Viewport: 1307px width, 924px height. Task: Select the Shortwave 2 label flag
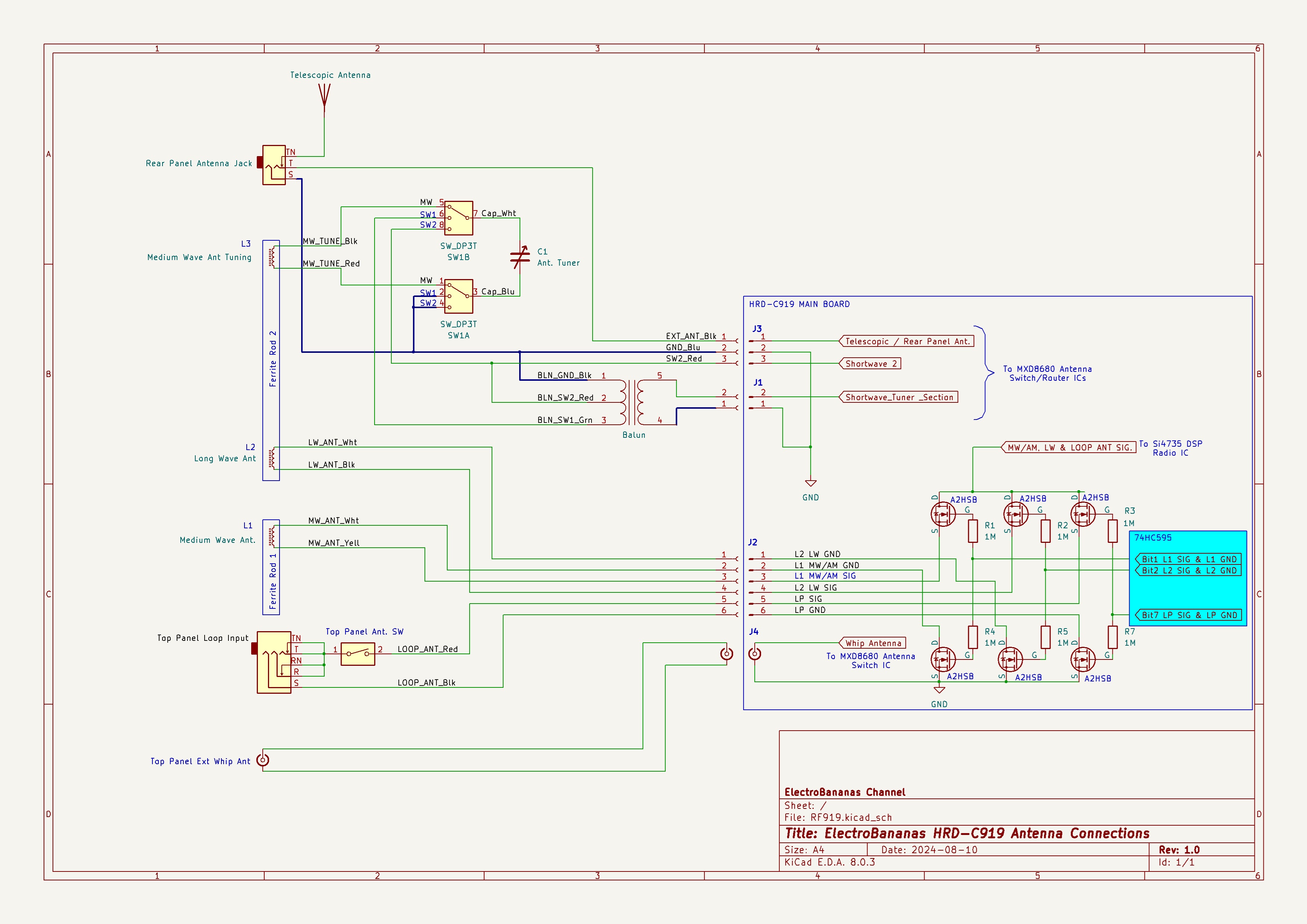870,364
